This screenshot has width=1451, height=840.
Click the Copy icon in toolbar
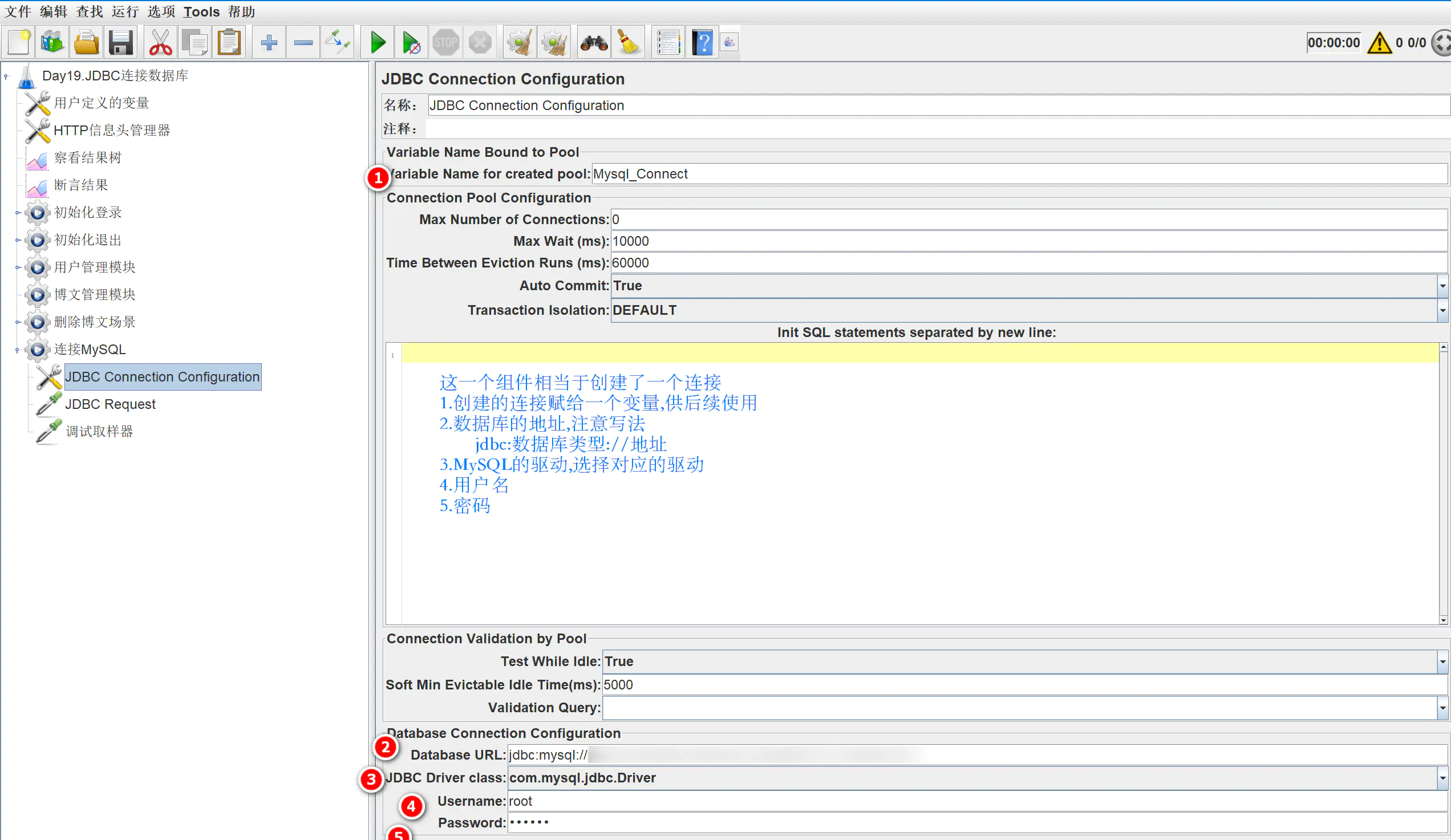pos(194,43)
